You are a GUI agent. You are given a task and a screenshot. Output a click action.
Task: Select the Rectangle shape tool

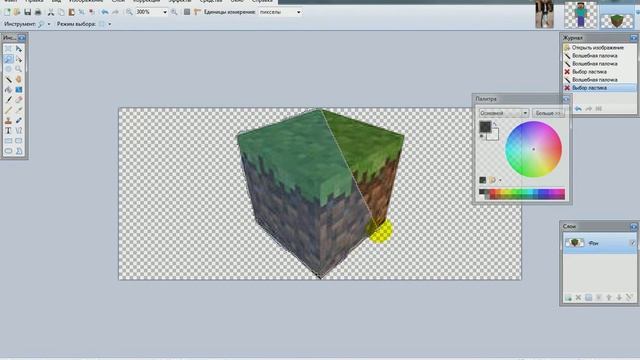[x=8, y=141]
